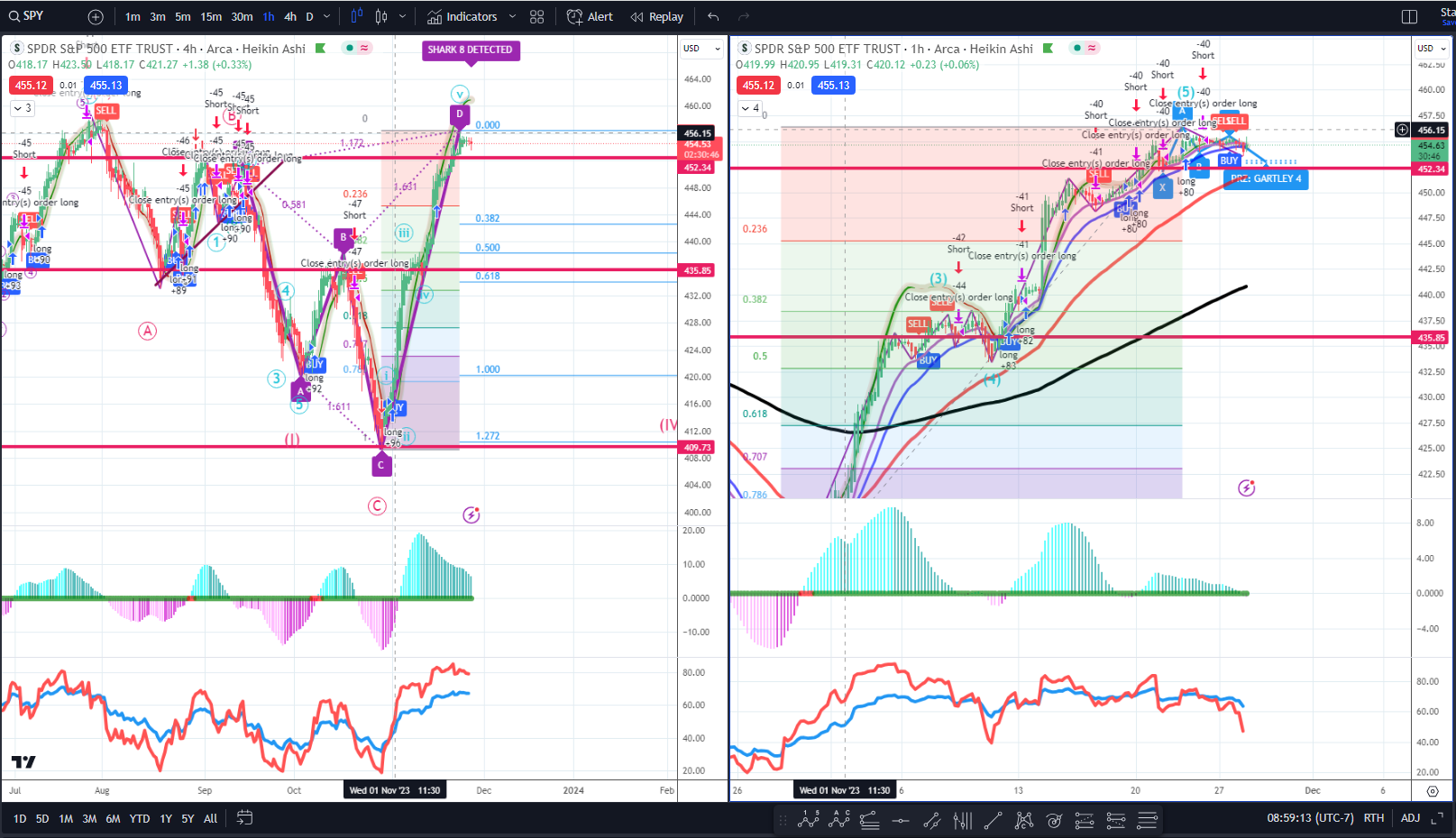The height and width of the screenshot is (838, 1456).
Task: Click the 455.12 sell button on 4h chart
Action: (x=31, y=86)
